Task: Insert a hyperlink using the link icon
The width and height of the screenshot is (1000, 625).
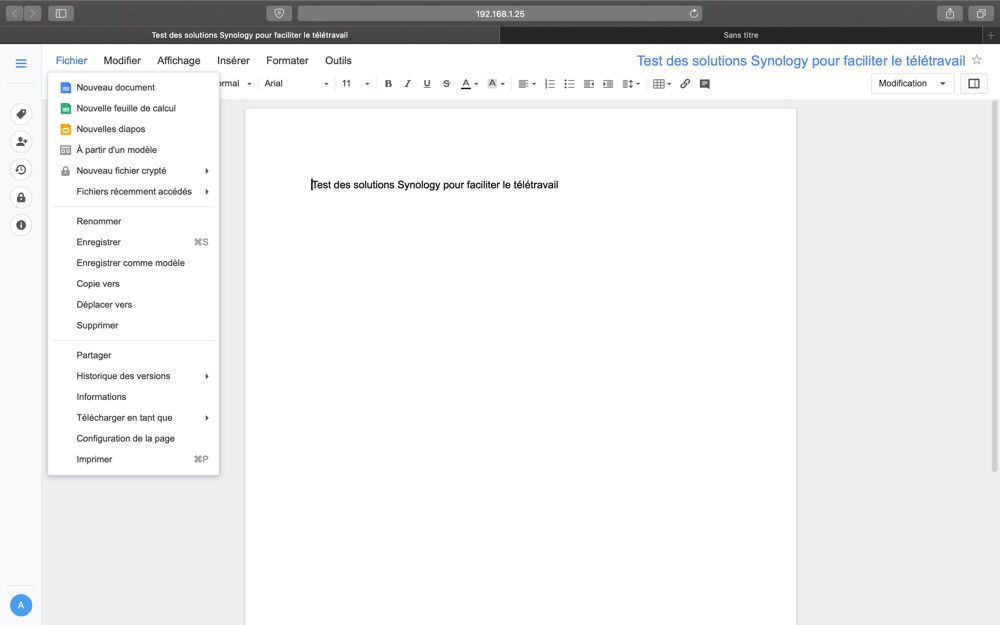Action: [685, 84]
